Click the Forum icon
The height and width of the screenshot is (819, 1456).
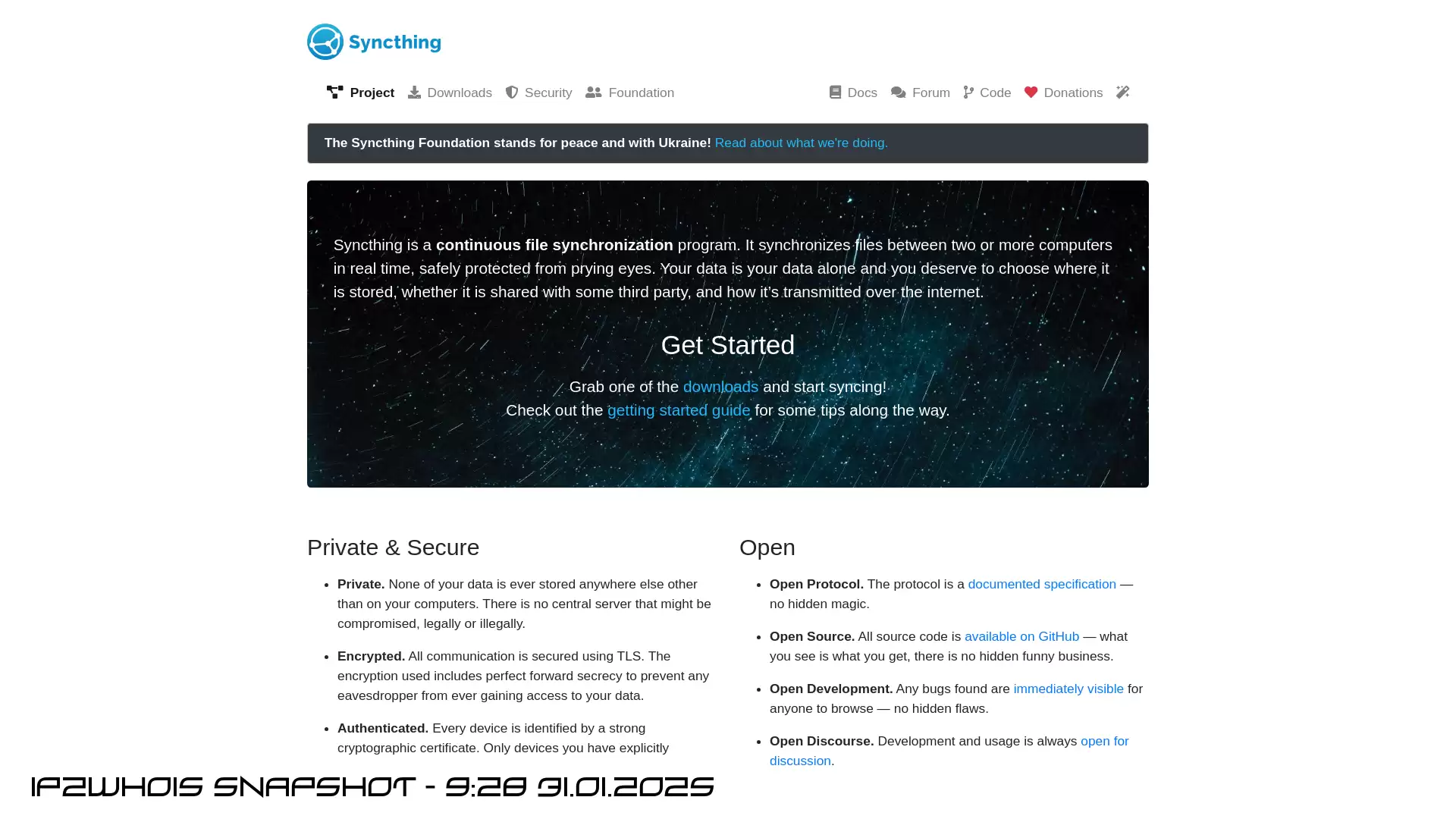[897, 92]
